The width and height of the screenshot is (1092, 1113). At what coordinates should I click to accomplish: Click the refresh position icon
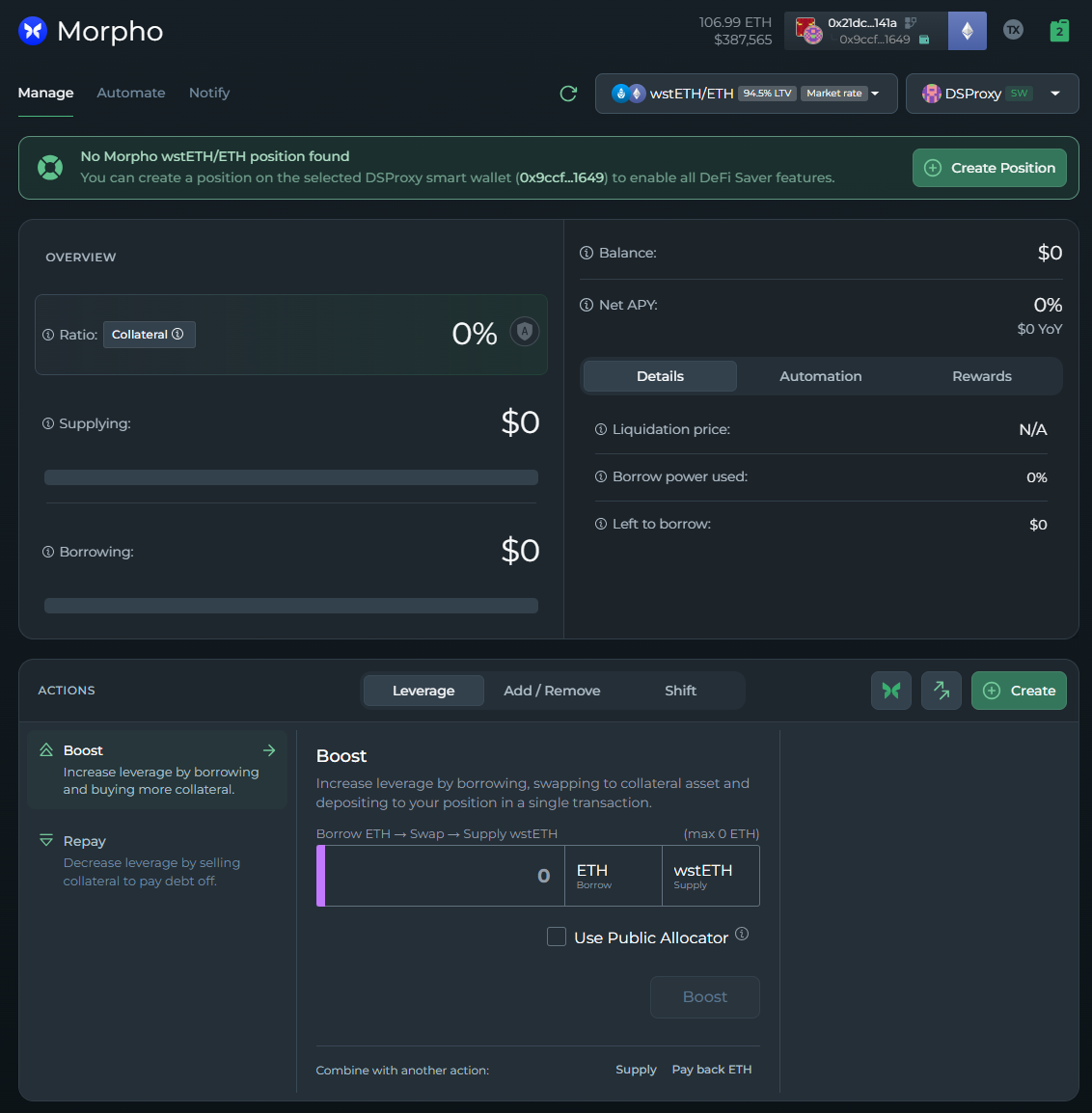[x=568, y=94]
